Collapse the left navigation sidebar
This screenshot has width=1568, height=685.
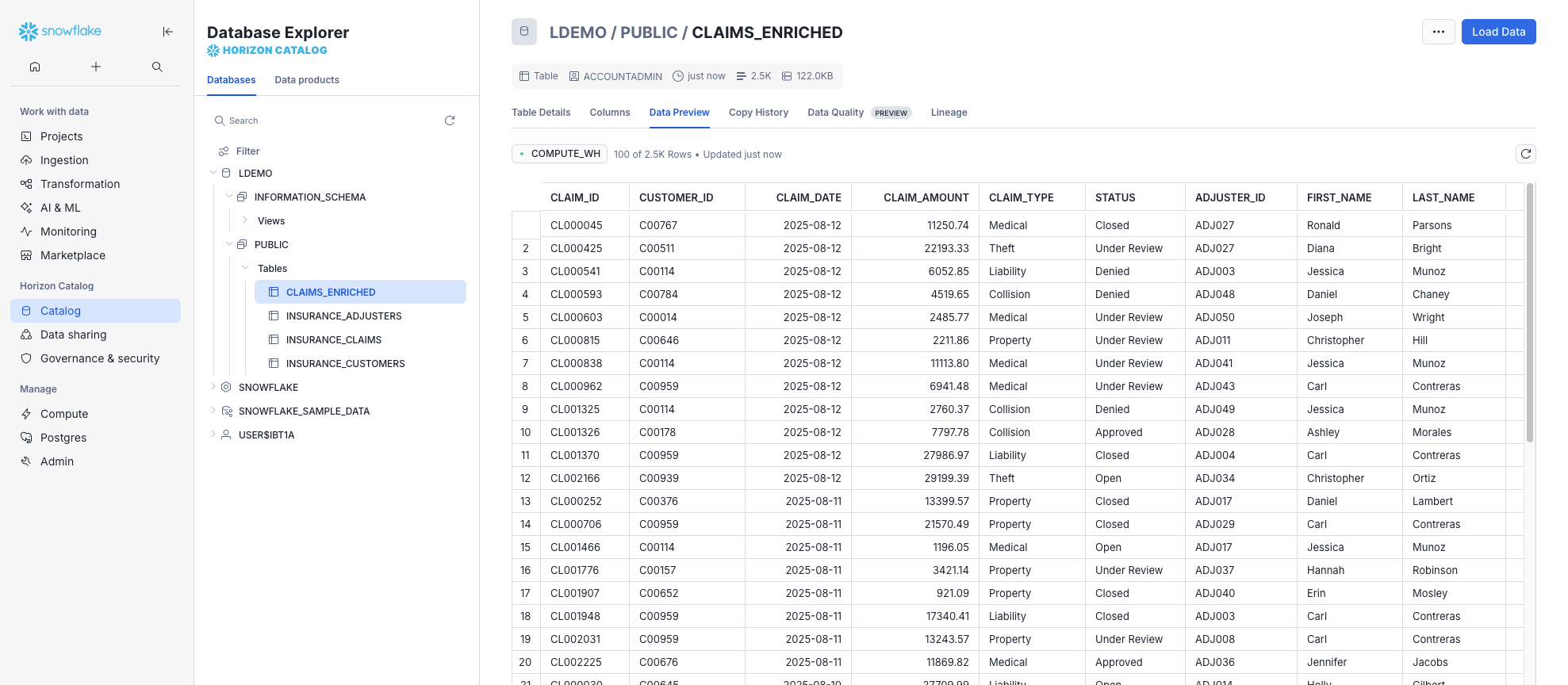(x=168, y=32)
